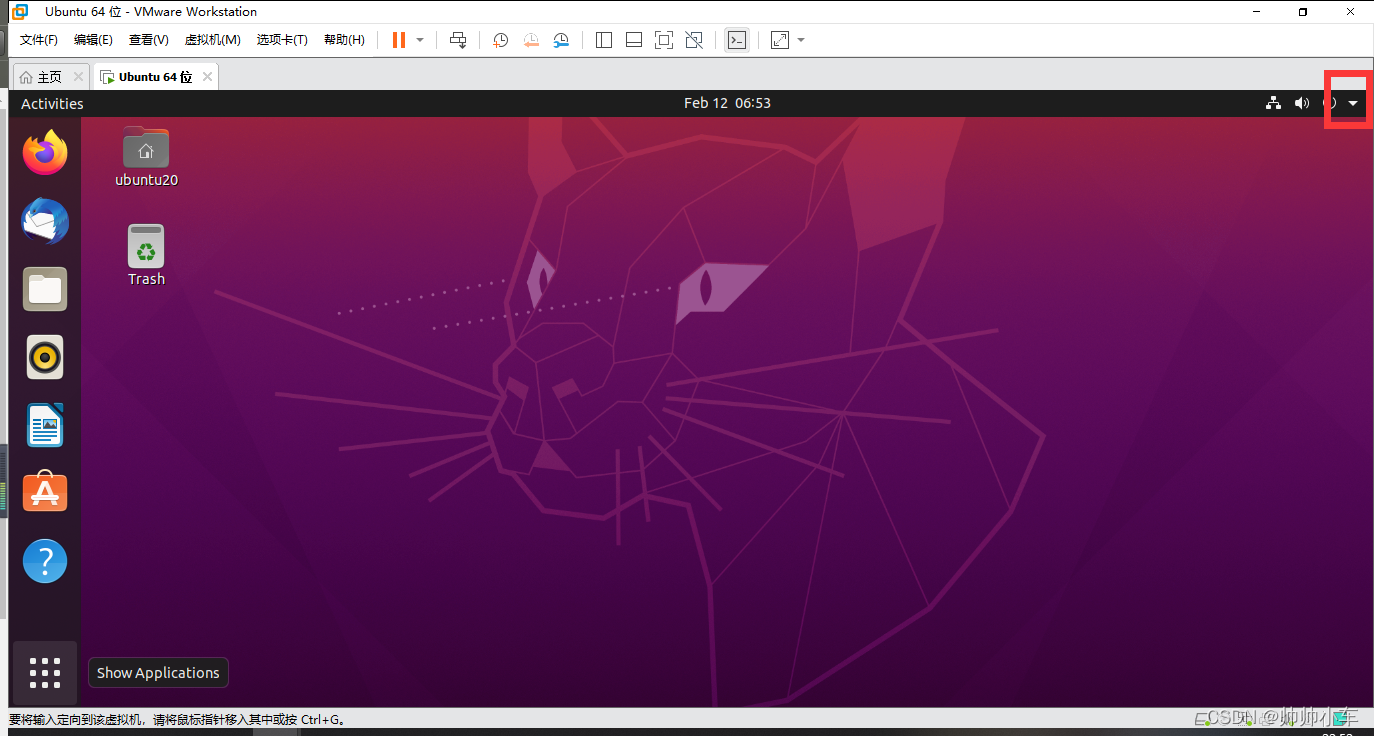The height and width of the screenshot is (736, 1374).
Task: Open the 文件(F) menu
Action: (x=39, y=40)
